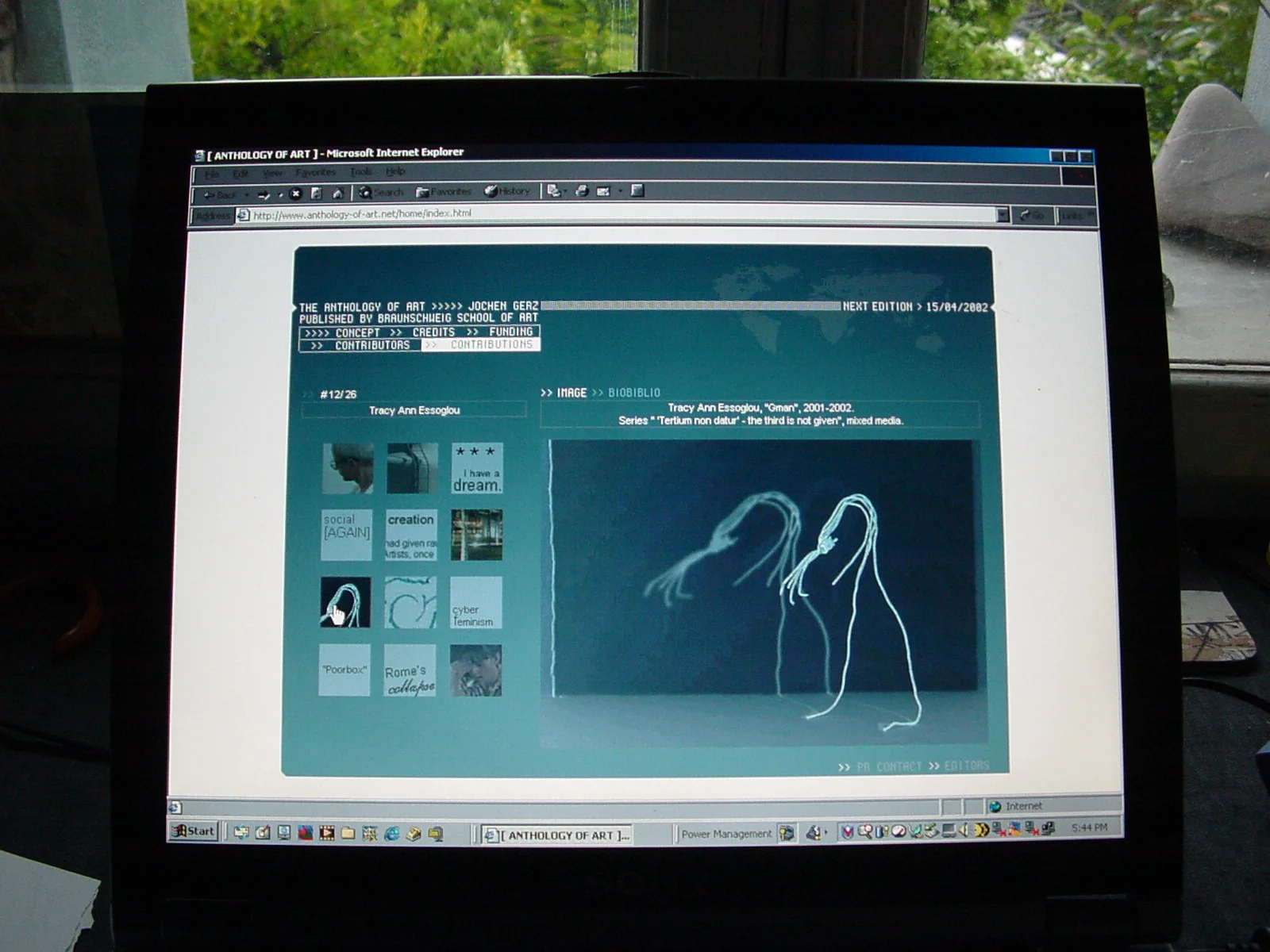
Task: Click the PR CONTACT link
Action: (889, 766)
